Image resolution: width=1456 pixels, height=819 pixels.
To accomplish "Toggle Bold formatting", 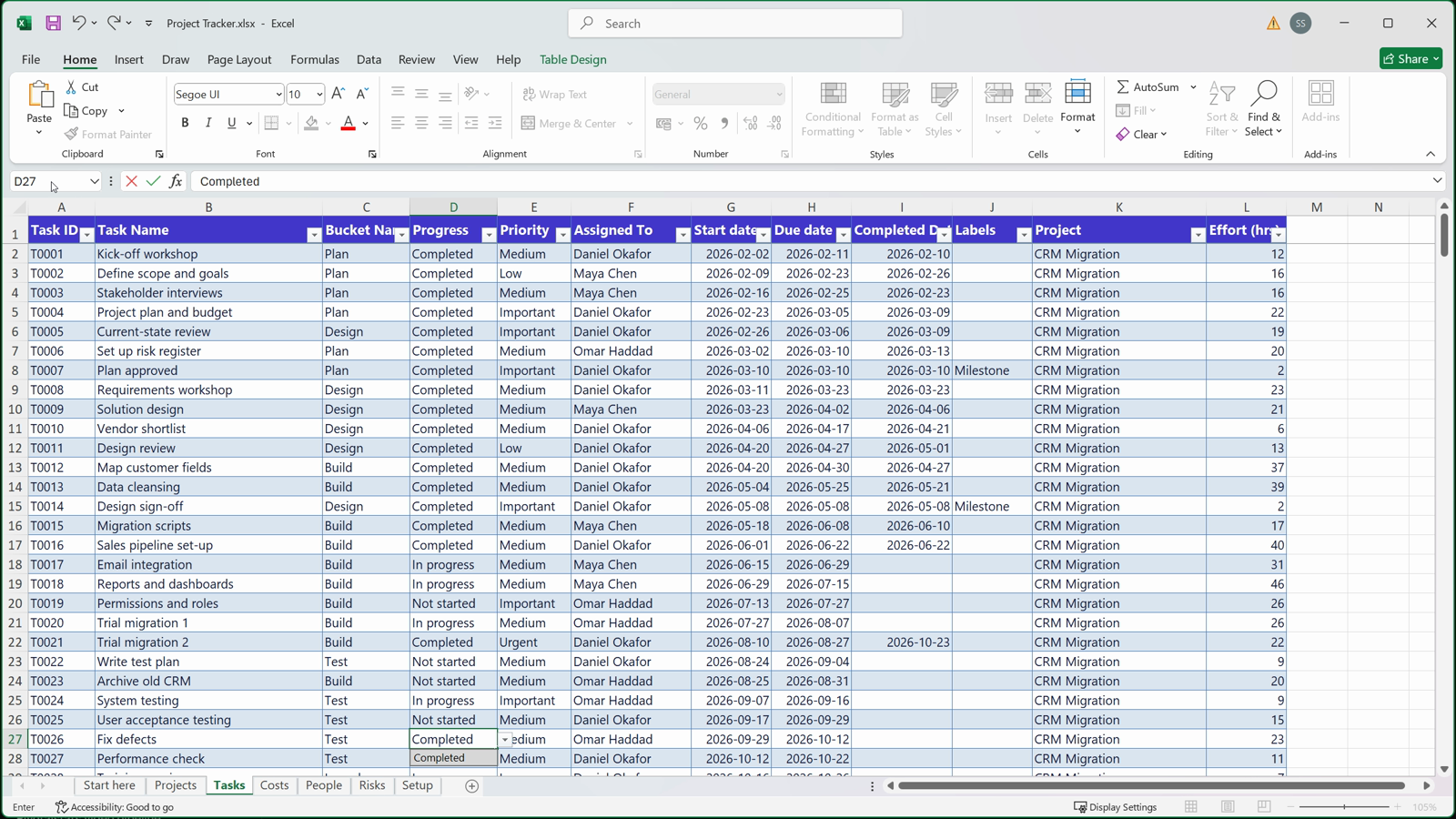I will [x=185, y=123].
